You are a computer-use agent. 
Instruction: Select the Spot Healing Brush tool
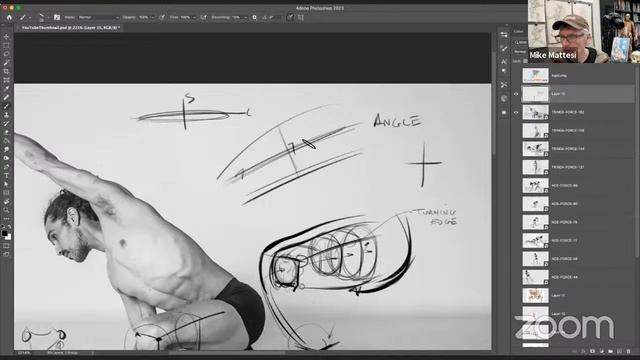(6, 98)
